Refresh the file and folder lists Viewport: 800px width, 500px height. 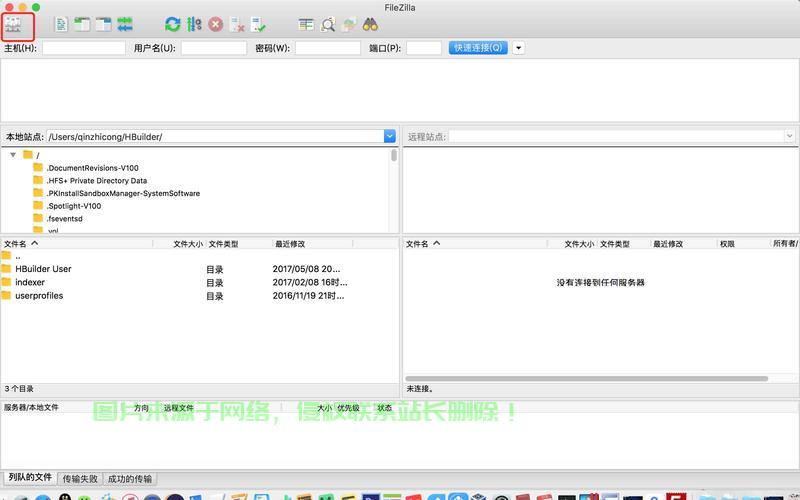coord(173,24)
